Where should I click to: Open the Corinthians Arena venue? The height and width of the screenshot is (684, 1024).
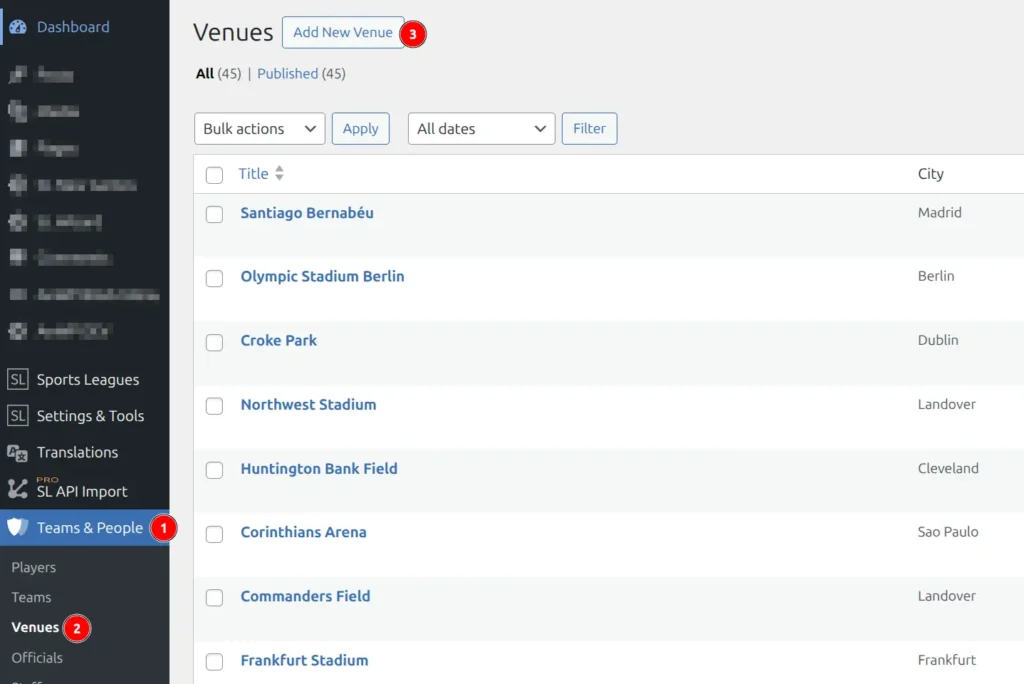coord(303,532)
